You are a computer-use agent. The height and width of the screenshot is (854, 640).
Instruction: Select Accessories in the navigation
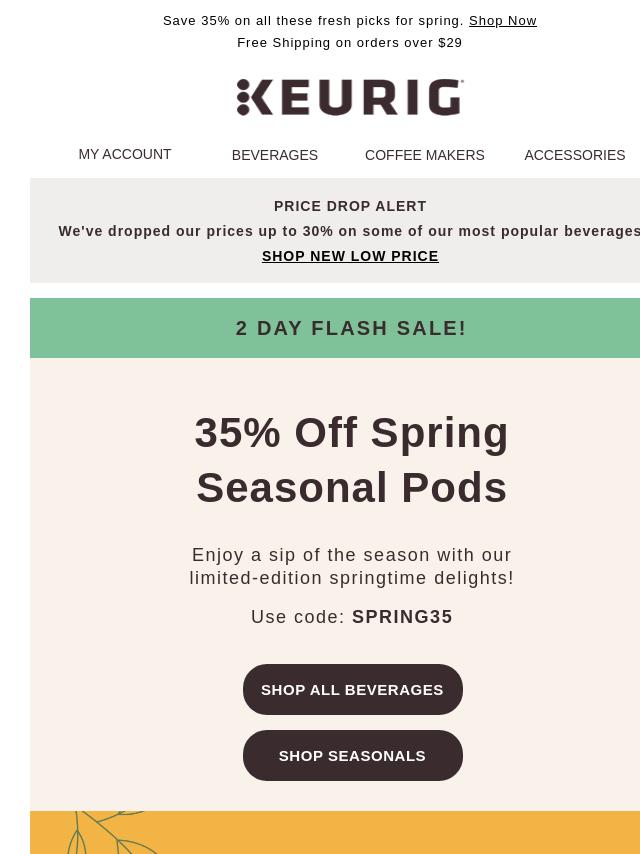575,155
